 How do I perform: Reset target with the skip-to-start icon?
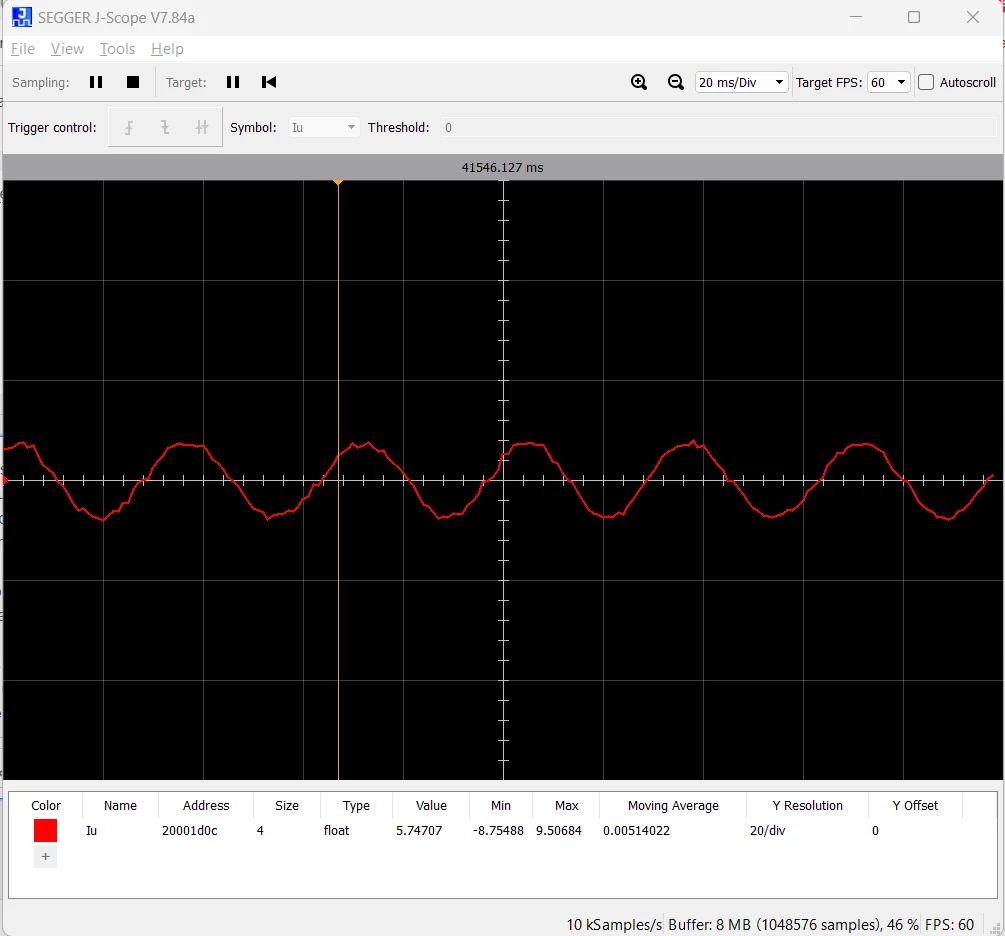(x=269, y=82)
